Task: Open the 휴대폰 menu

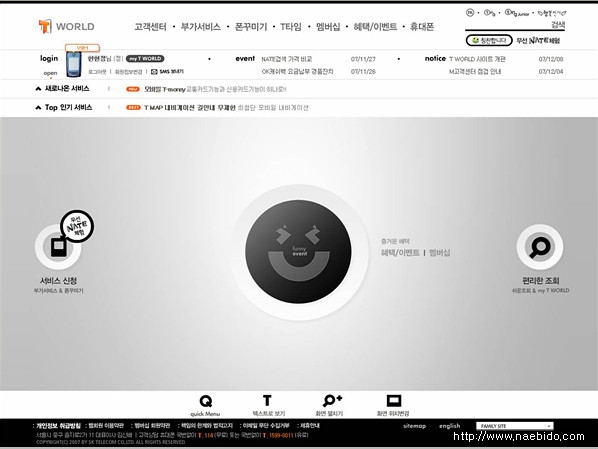Action: (421, 27)
